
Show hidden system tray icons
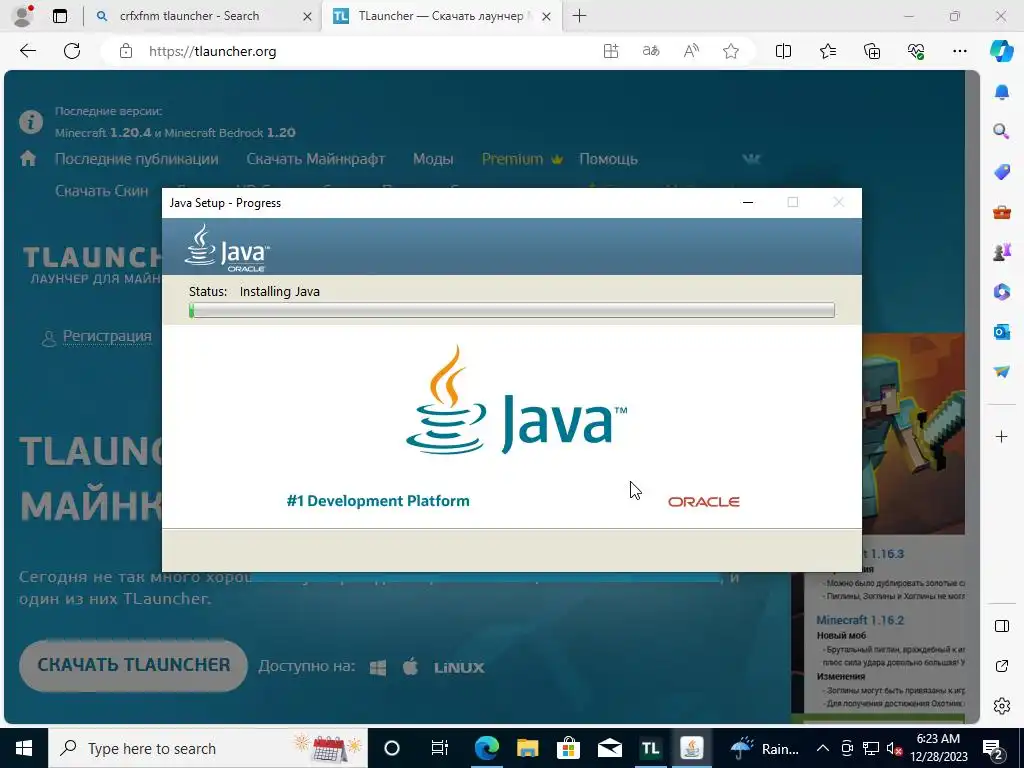pyautogui.click(x=823, y=748)
